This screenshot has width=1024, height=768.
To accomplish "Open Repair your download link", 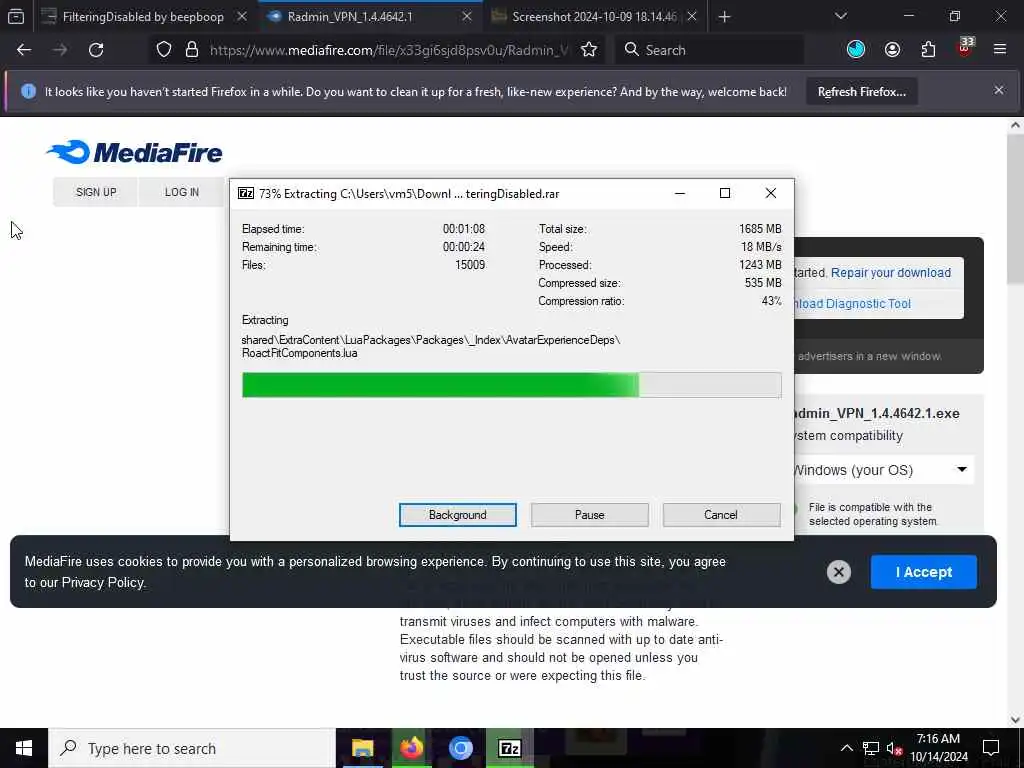I will [x=891, y=273].
